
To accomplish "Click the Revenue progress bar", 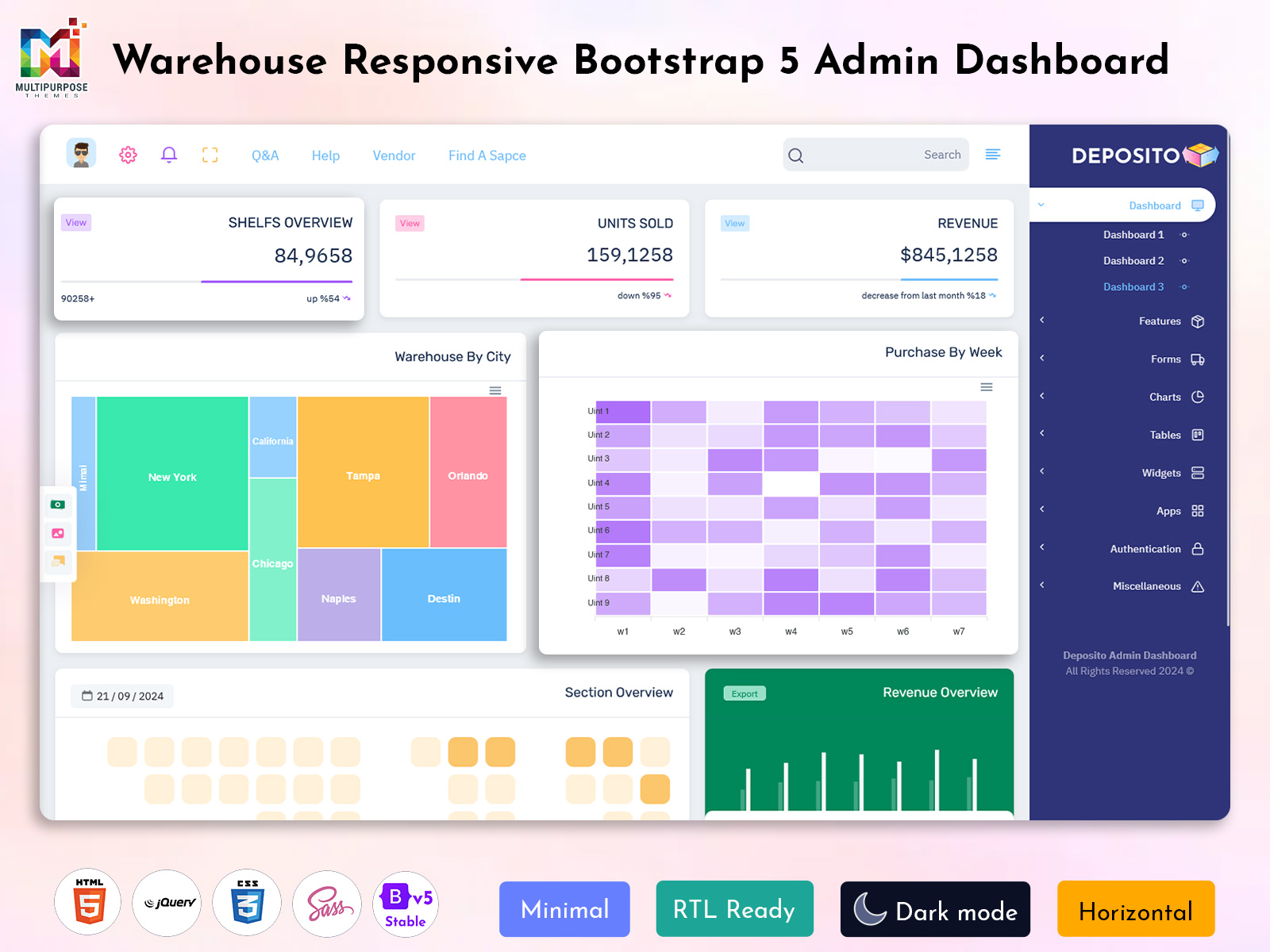I will [859, 279].
